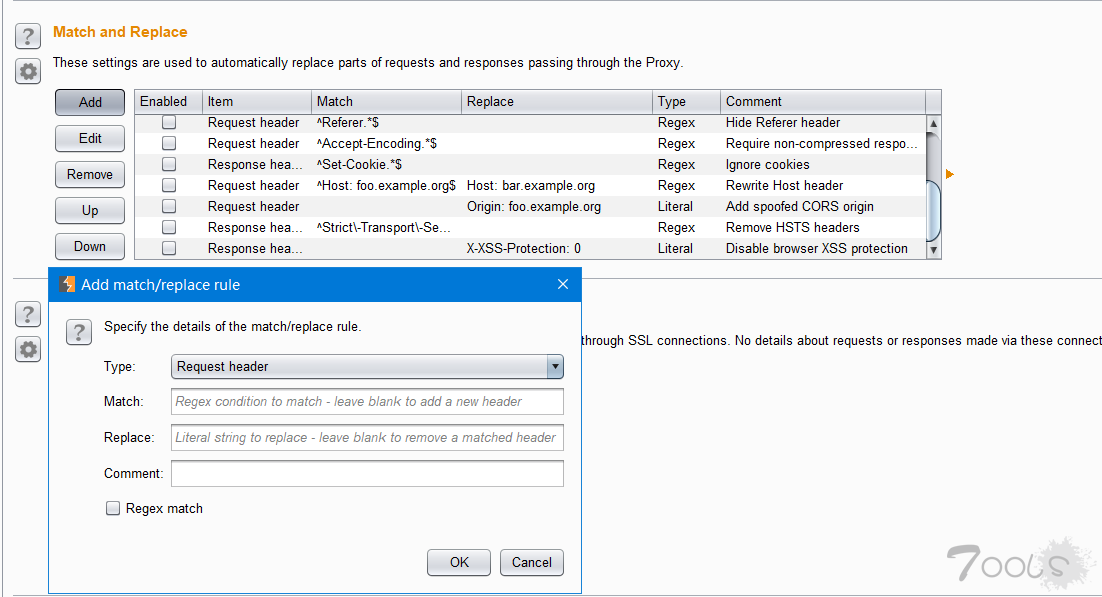Screen dimensions: 1102x597
Task: Click the help icon inside the dialog
Action: [x=79, y=332]
